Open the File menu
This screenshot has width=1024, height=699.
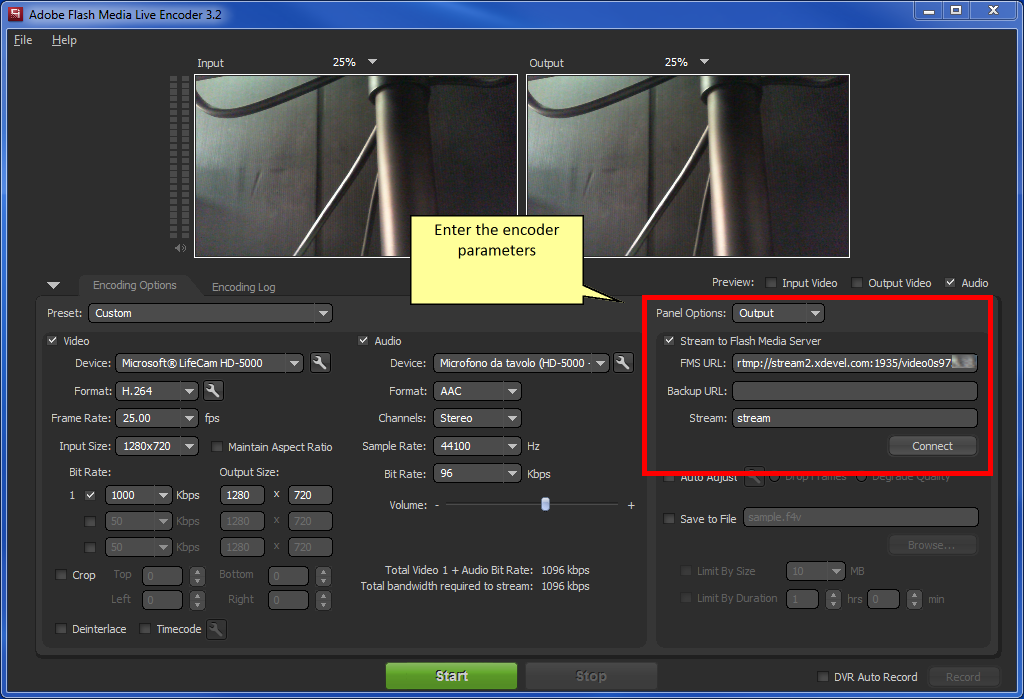tap(23, 40)
